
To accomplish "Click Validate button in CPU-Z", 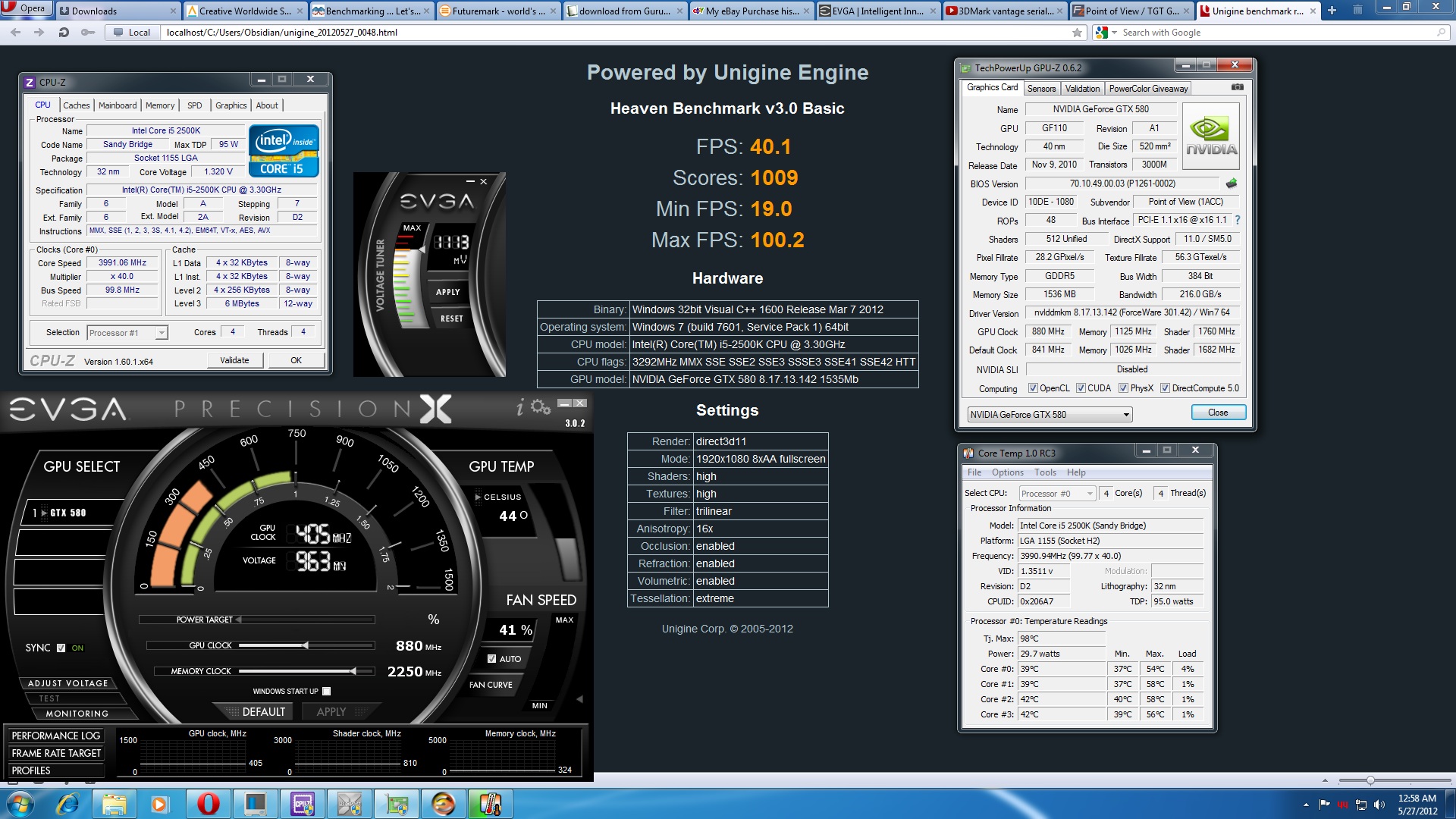I will pos(234,360).
